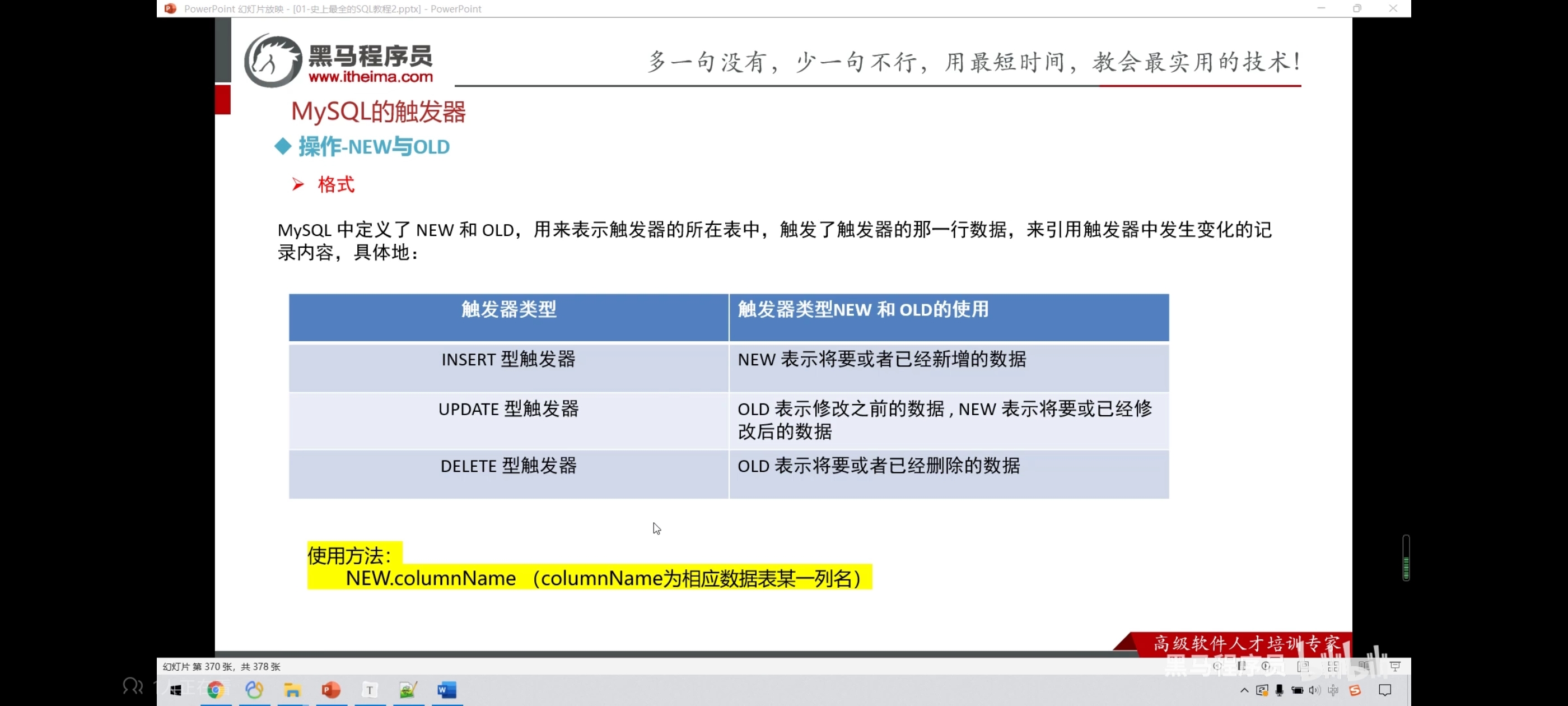
Task: Open the Windows Start menu
Action: (176, 690)
